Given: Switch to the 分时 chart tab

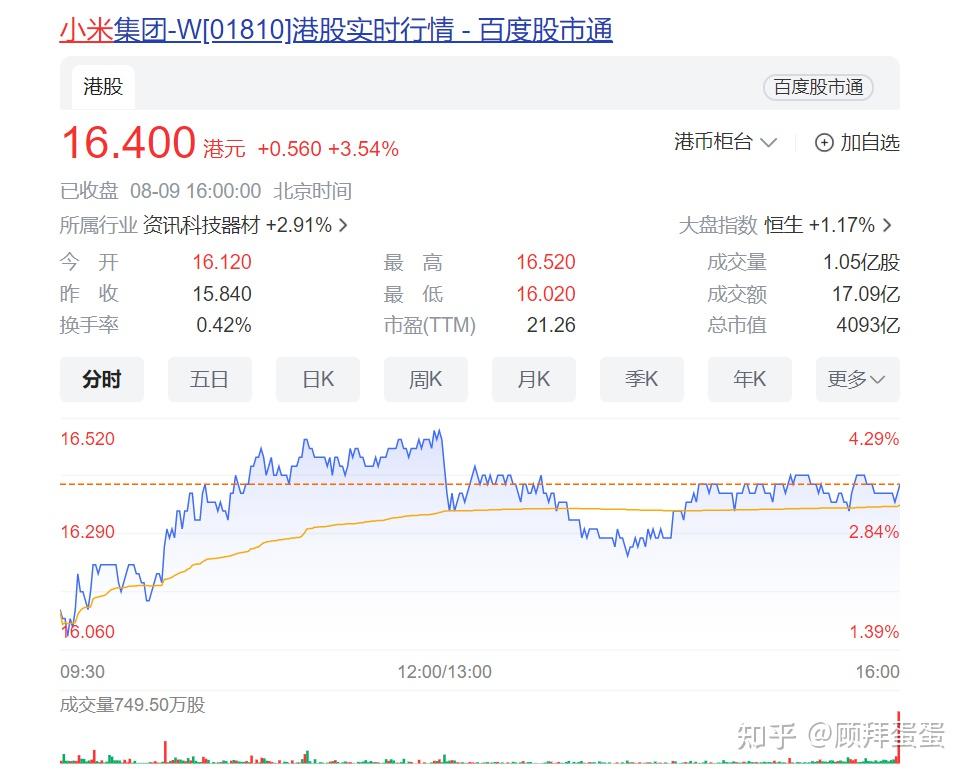Looking at the screenshot, I should pyautogui.click(x=102, y=379).
